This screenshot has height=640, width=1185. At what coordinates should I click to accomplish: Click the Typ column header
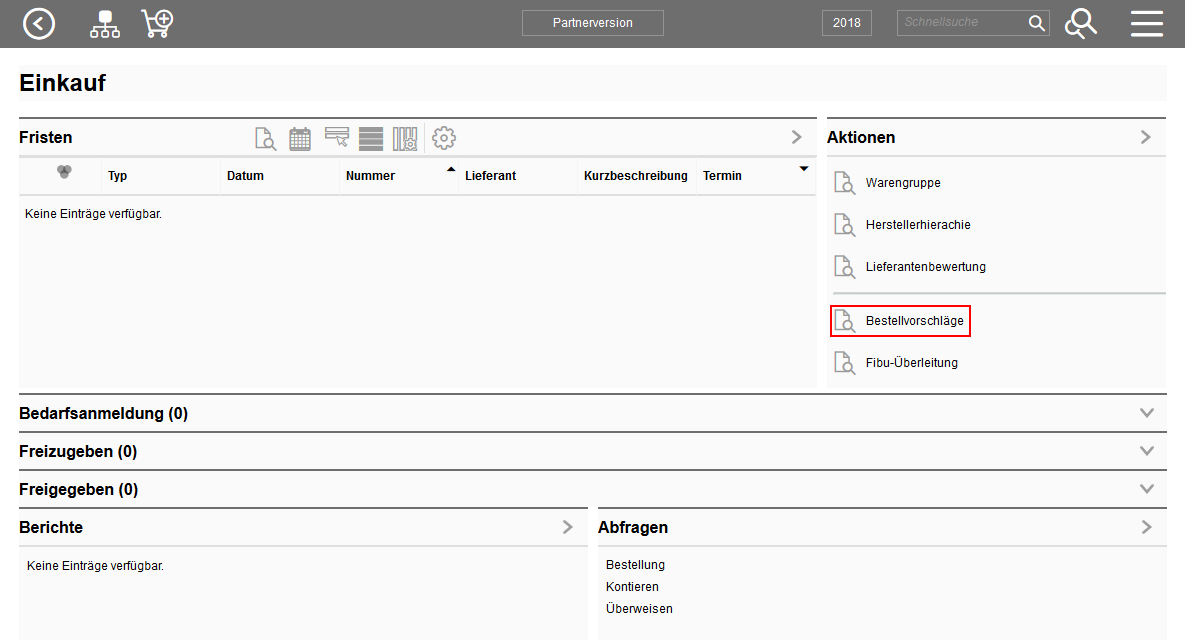pos(117,176)
